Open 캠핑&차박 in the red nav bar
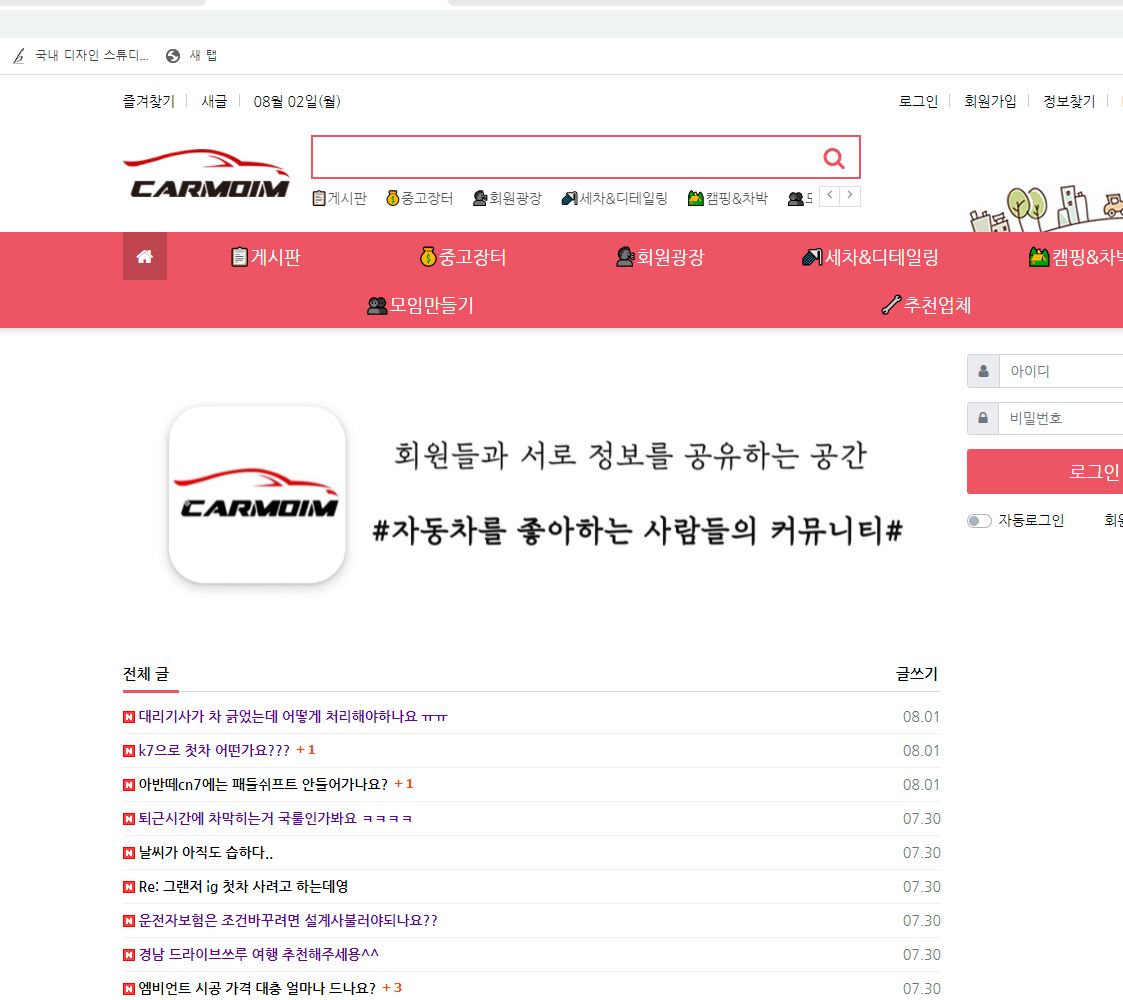This screenshot has height=1000, width=1123. click(1076, 256)
